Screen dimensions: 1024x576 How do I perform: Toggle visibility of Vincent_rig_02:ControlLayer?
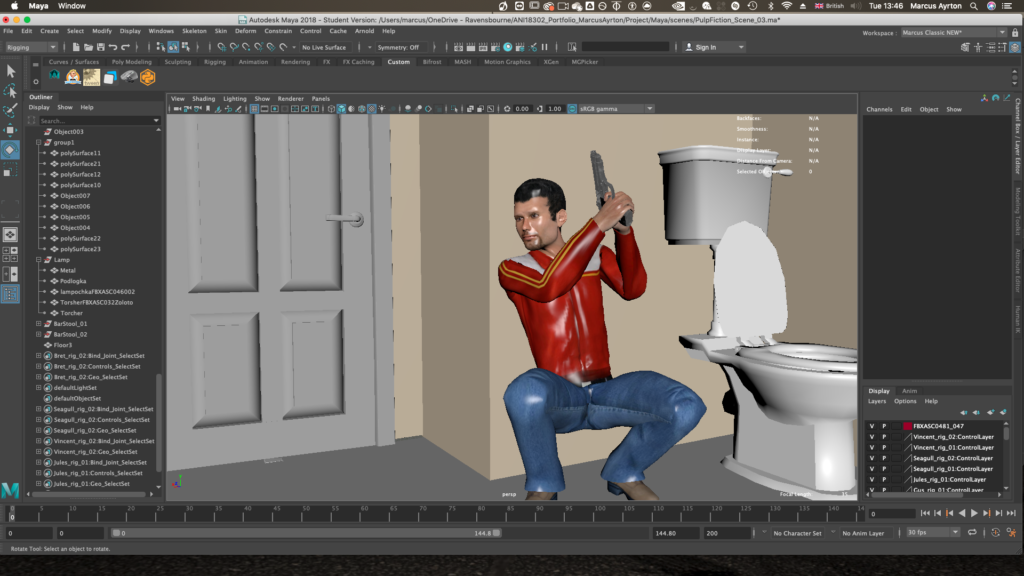pos(871,437)
